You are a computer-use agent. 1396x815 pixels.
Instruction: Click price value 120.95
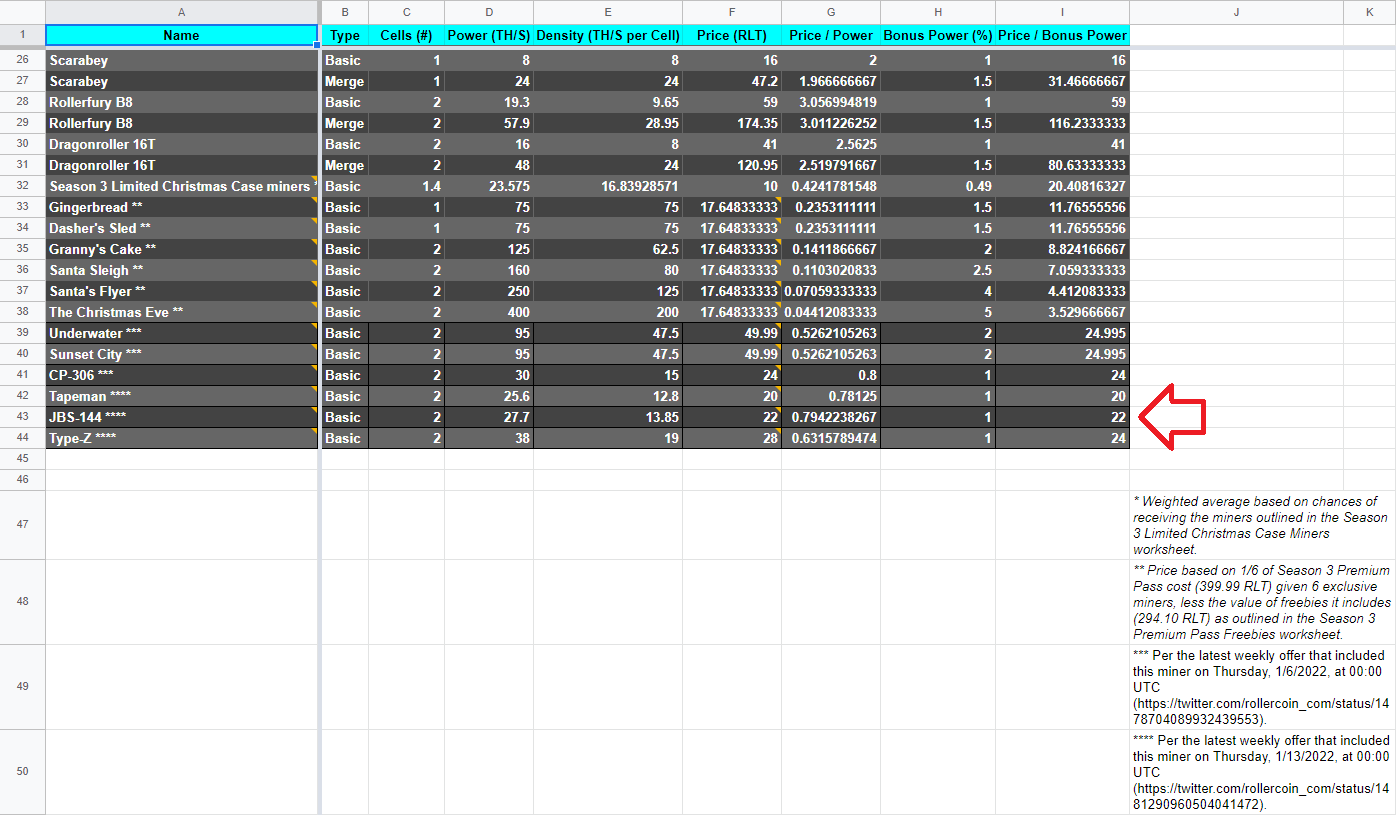pyautogui.click(x=732, y=165)
